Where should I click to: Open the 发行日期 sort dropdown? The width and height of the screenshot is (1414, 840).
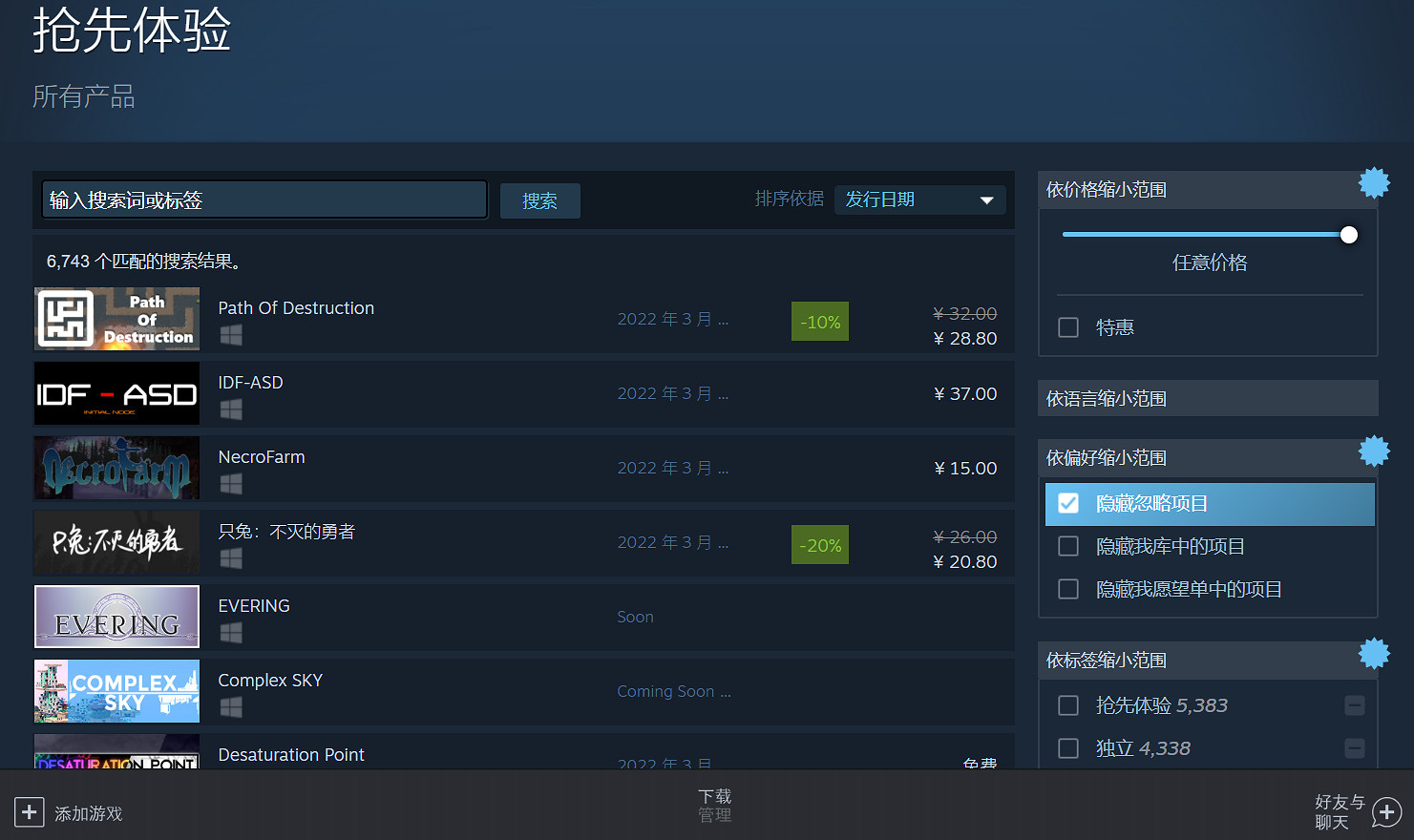click(919, 199)
